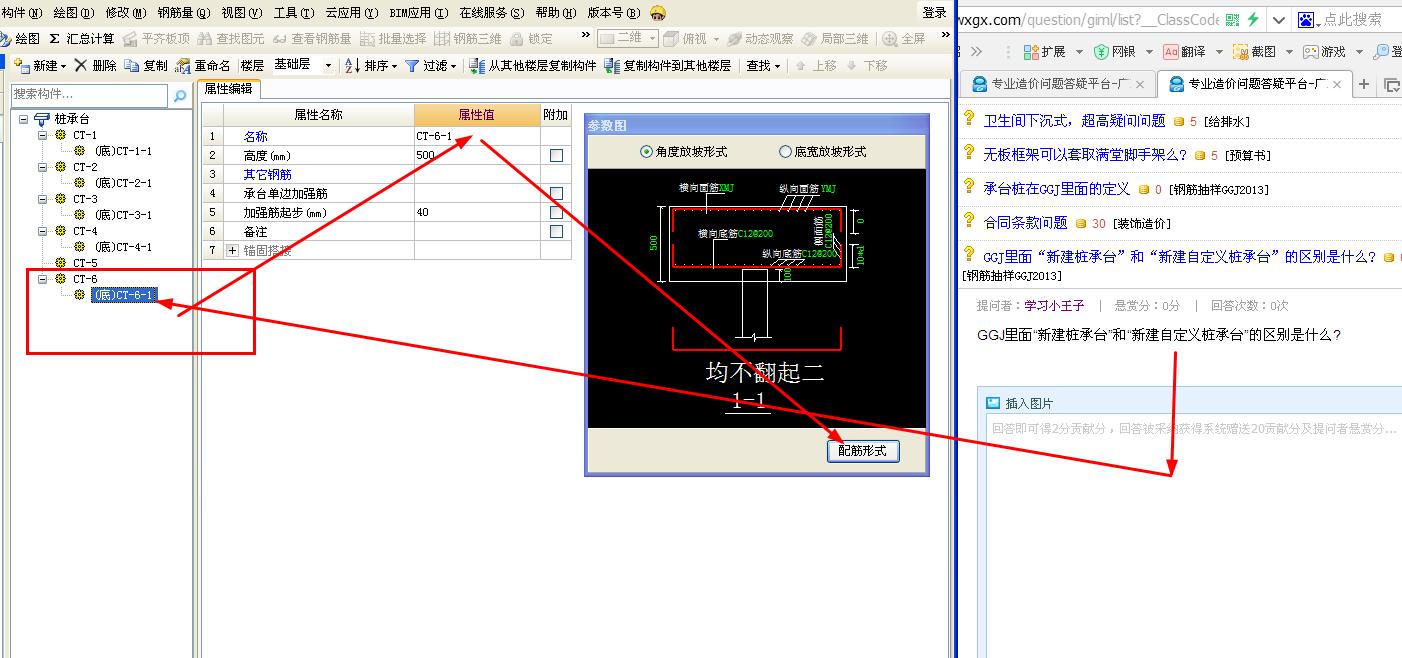Viewport: 1402px width, 658px height.
Task: Click 从其他楼层复制构件 icon
Action: pyautogui.click(x=477, y=65)
